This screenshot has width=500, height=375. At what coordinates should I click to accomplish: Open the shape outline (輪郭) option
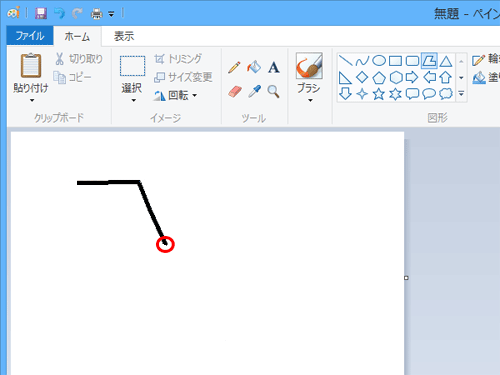coord(486,59)
